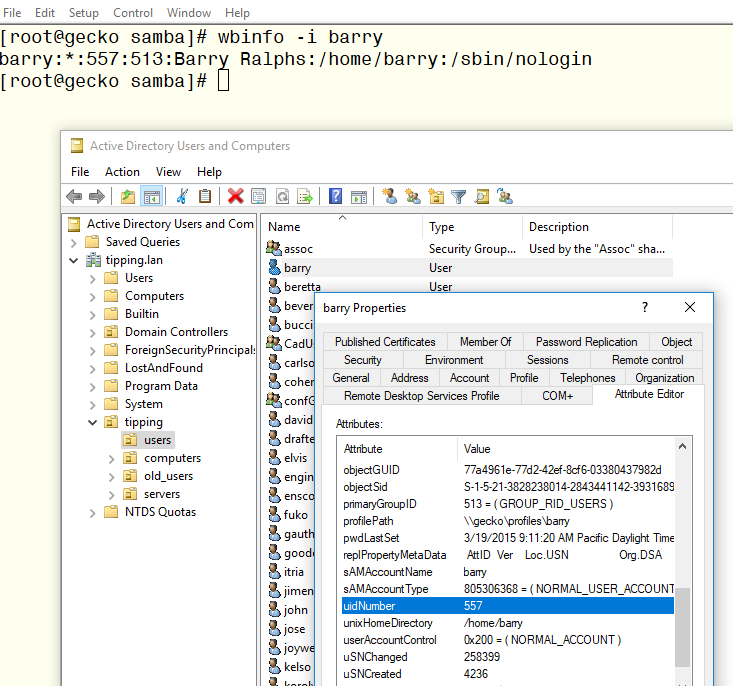The width and height of the screenshot is (733, 686).
Task: Click the Attribute column header
Action: point(397,449)
